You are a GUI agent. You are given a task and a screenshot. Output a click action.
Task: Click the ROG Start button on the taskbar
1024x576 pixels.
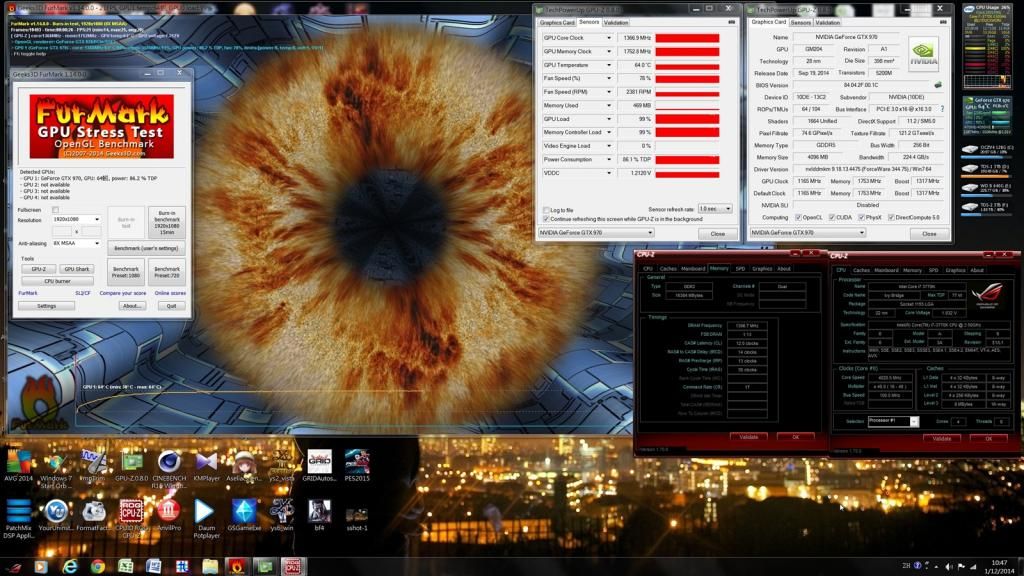tap(14, 567)
